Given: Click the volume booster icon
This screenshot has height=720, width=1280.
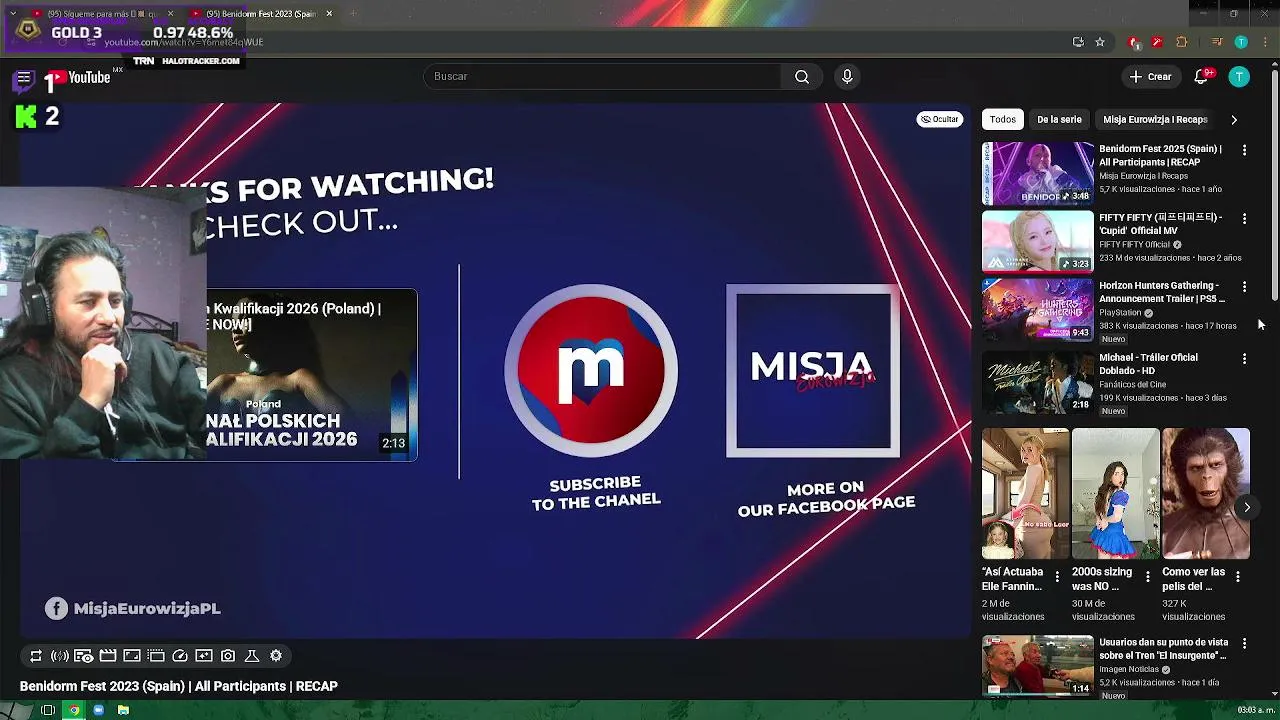Looking at the screenshot, I should tap(60, 656).
